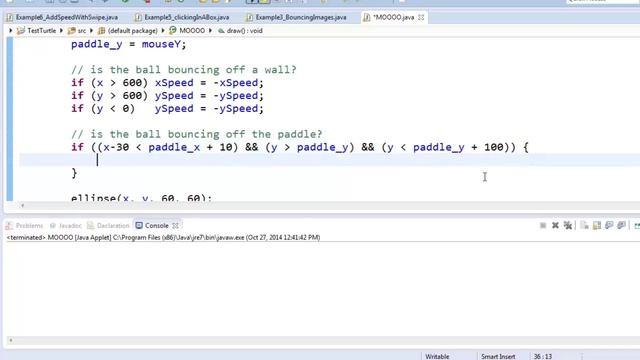Expand breadcrumb arrow after TestTurtle
Screen dimensions: 640x360
point(61,31)
